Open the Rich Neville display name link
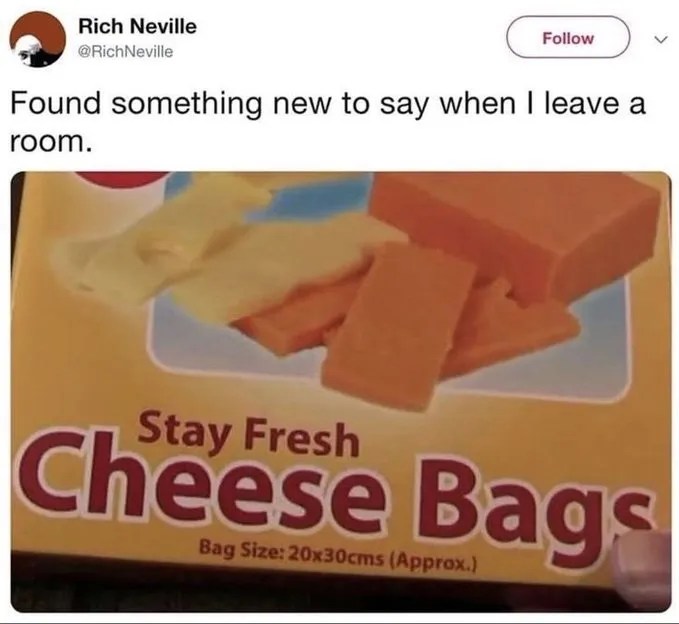679x624 pixels. 137,26
